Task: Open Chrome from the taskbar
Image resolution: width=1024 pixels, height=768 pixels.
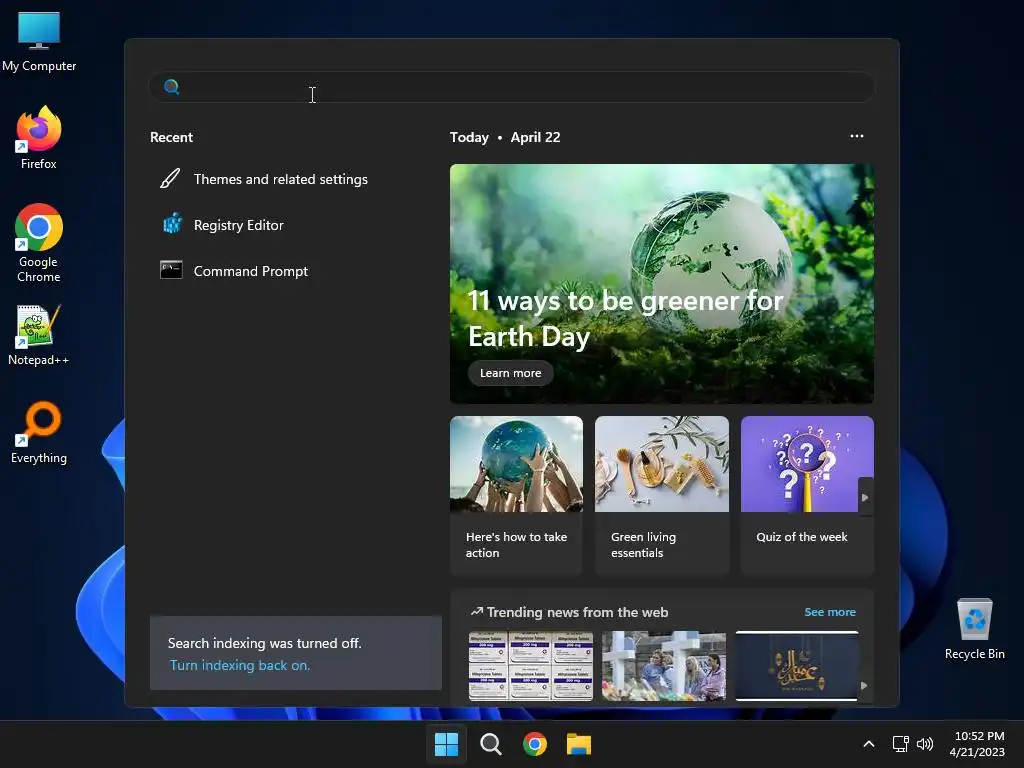Action: click(x=535, y=744)
